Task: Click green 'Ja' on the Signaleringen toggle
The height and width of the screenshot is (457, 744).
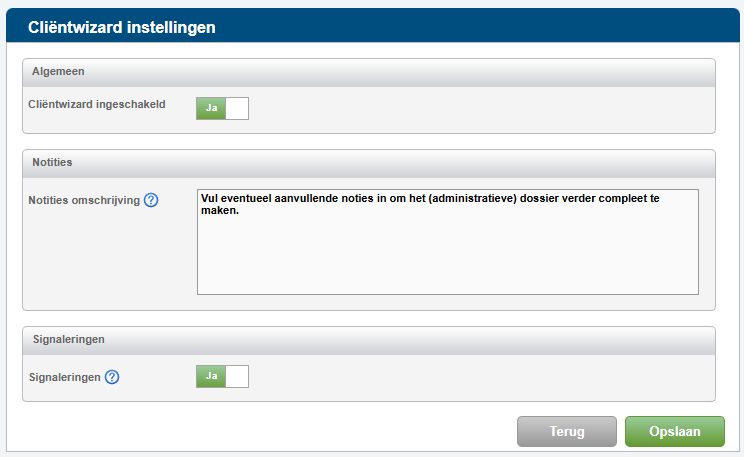Action: (x=211, y=376)
